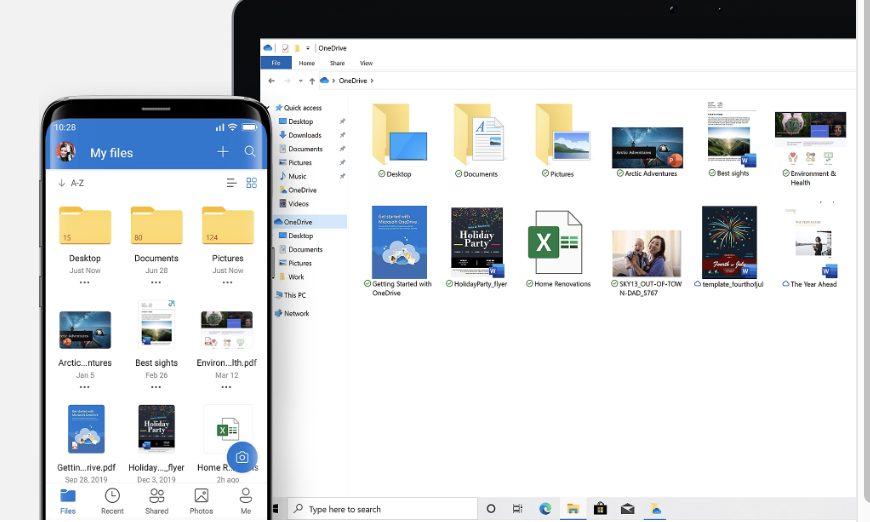Screen dimensions: 870x522
Task: Open Mail app from taskbar
Action: click(x=628, y=509)
